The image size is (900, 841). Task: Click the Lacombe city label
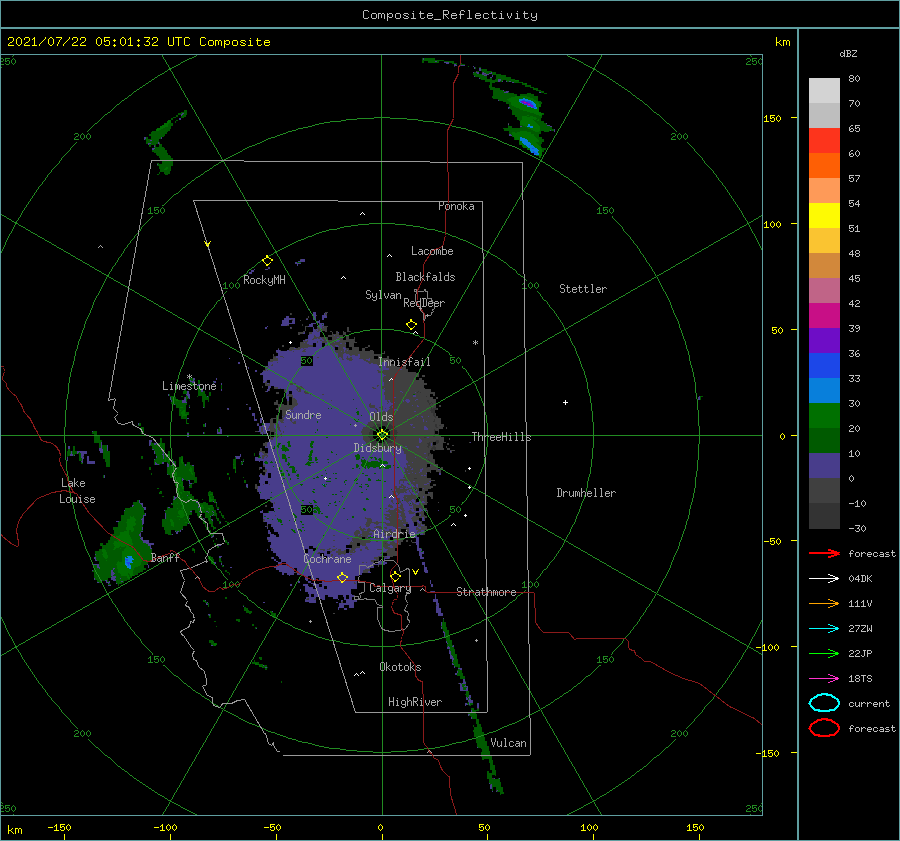(x=432, y=251)
